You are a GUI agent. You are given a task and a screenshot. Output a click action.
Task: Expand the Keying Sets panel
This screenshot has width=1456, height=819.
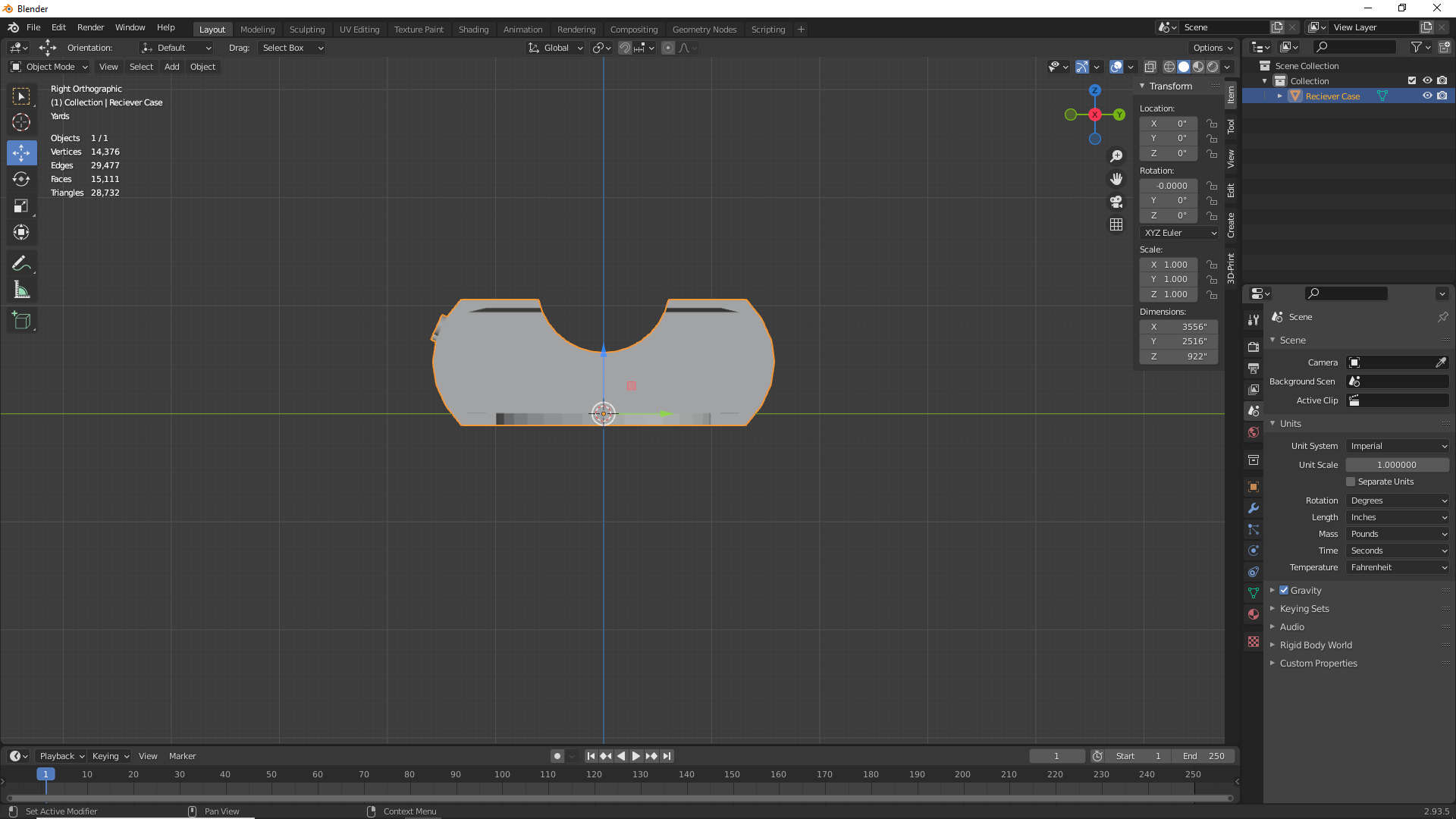(1304, 608)
